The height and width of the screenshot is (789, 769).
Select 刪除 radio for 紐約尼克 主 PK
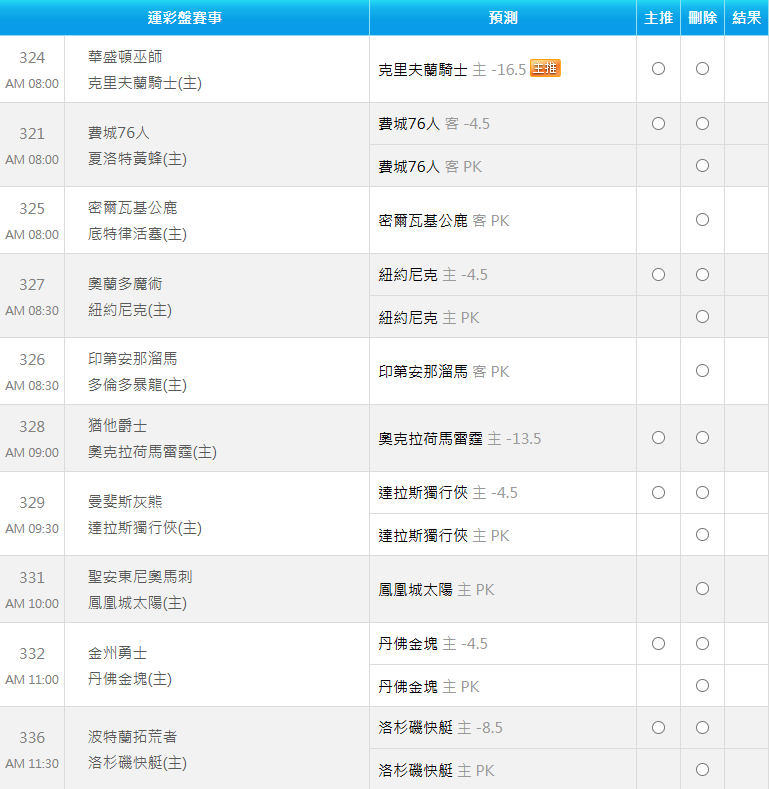tap(702, 317)
